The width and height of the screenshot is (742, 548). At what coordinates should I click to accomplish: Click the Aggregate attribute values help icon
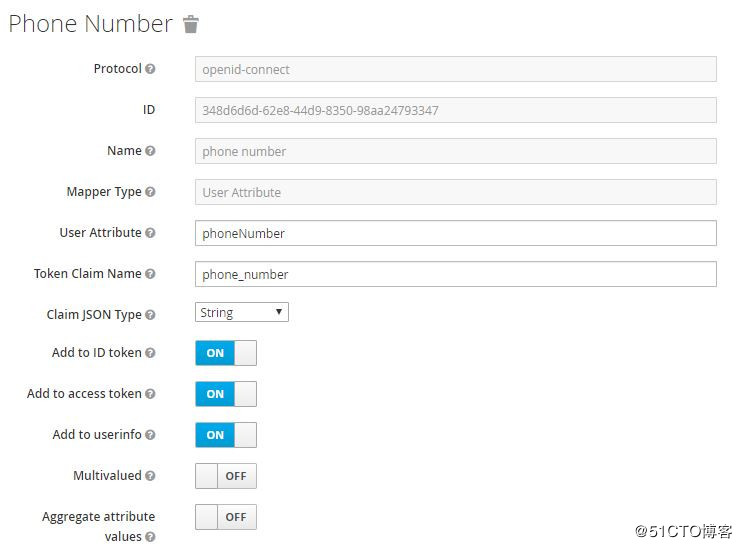[150, 537]
